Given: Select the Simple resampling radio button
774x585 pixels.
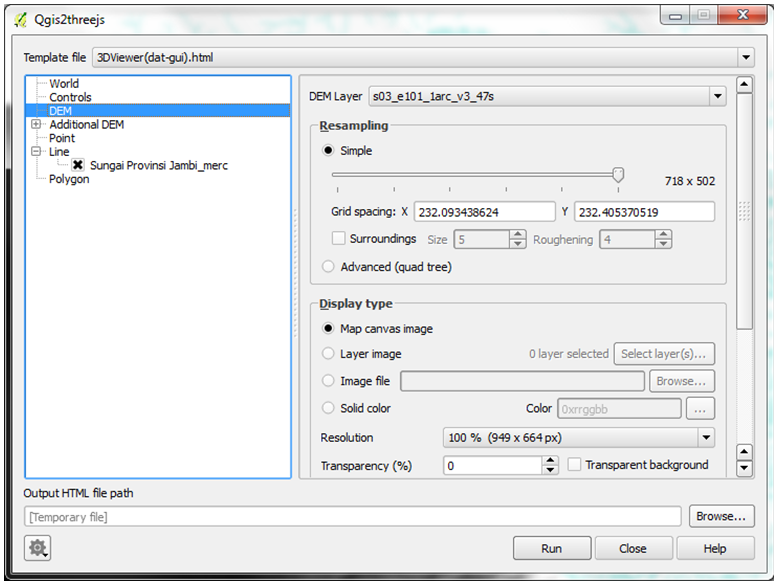Looking at the screenshot, I should coord(328,150).
